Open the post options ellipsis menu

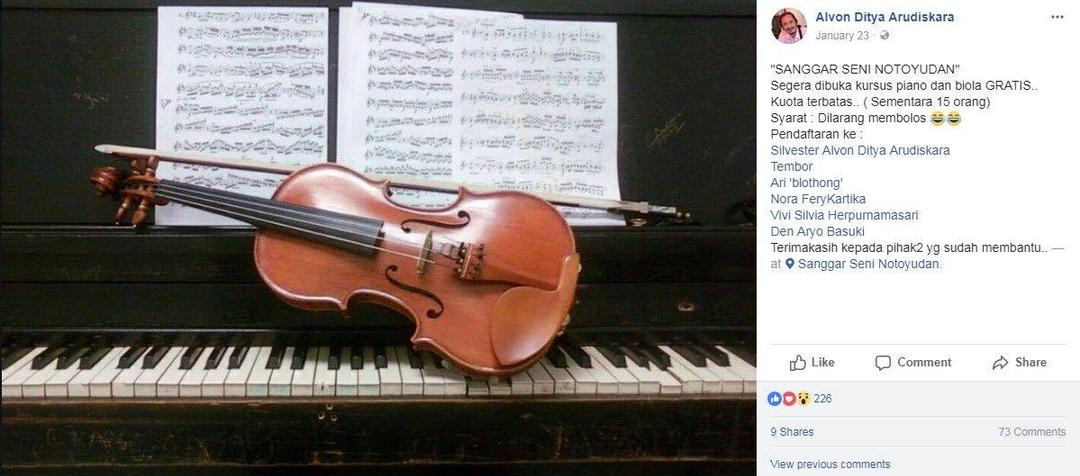point(1057,17)
